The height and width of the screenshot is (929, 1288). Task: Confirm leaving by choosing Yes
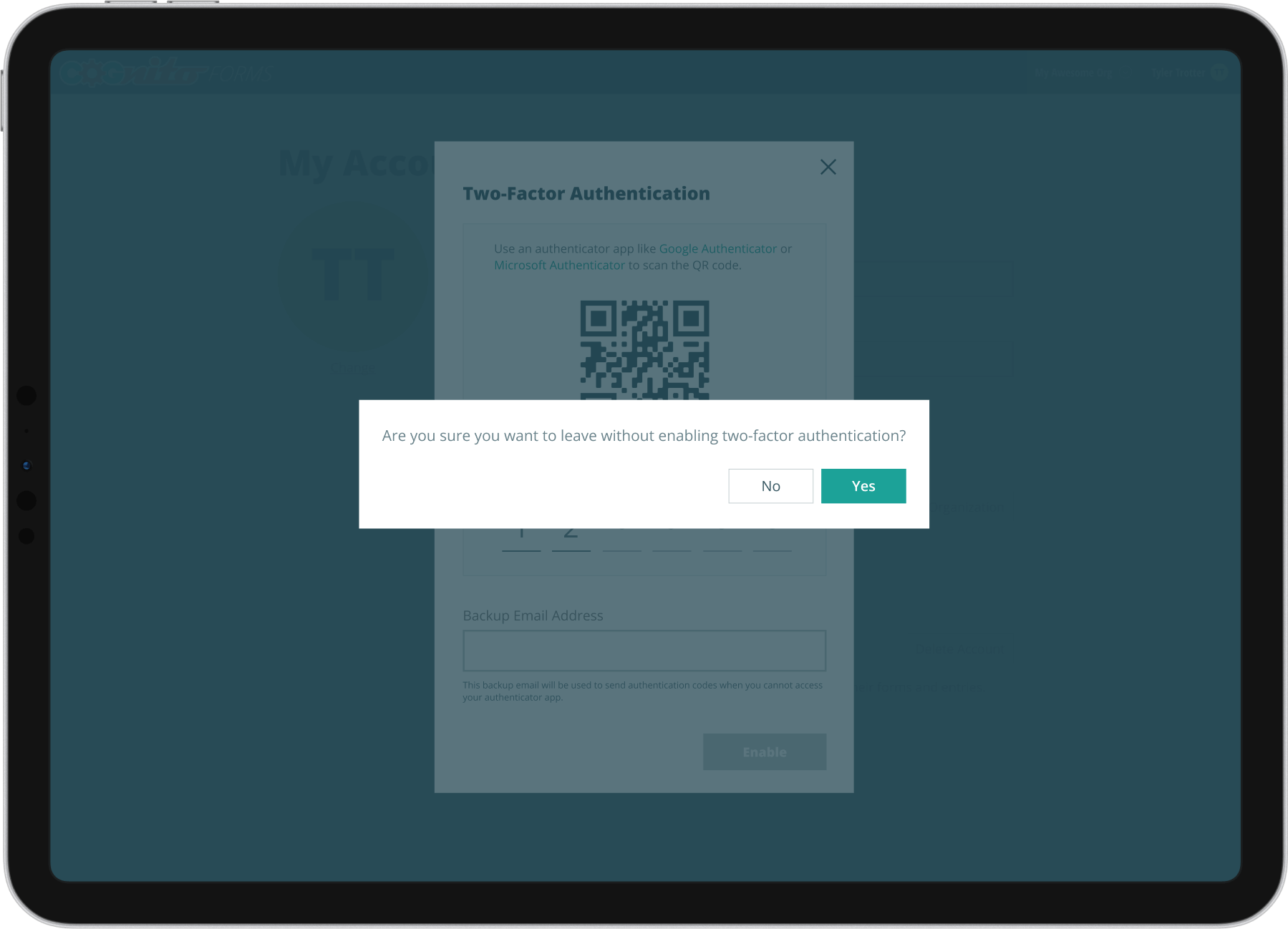pos(863,486)
